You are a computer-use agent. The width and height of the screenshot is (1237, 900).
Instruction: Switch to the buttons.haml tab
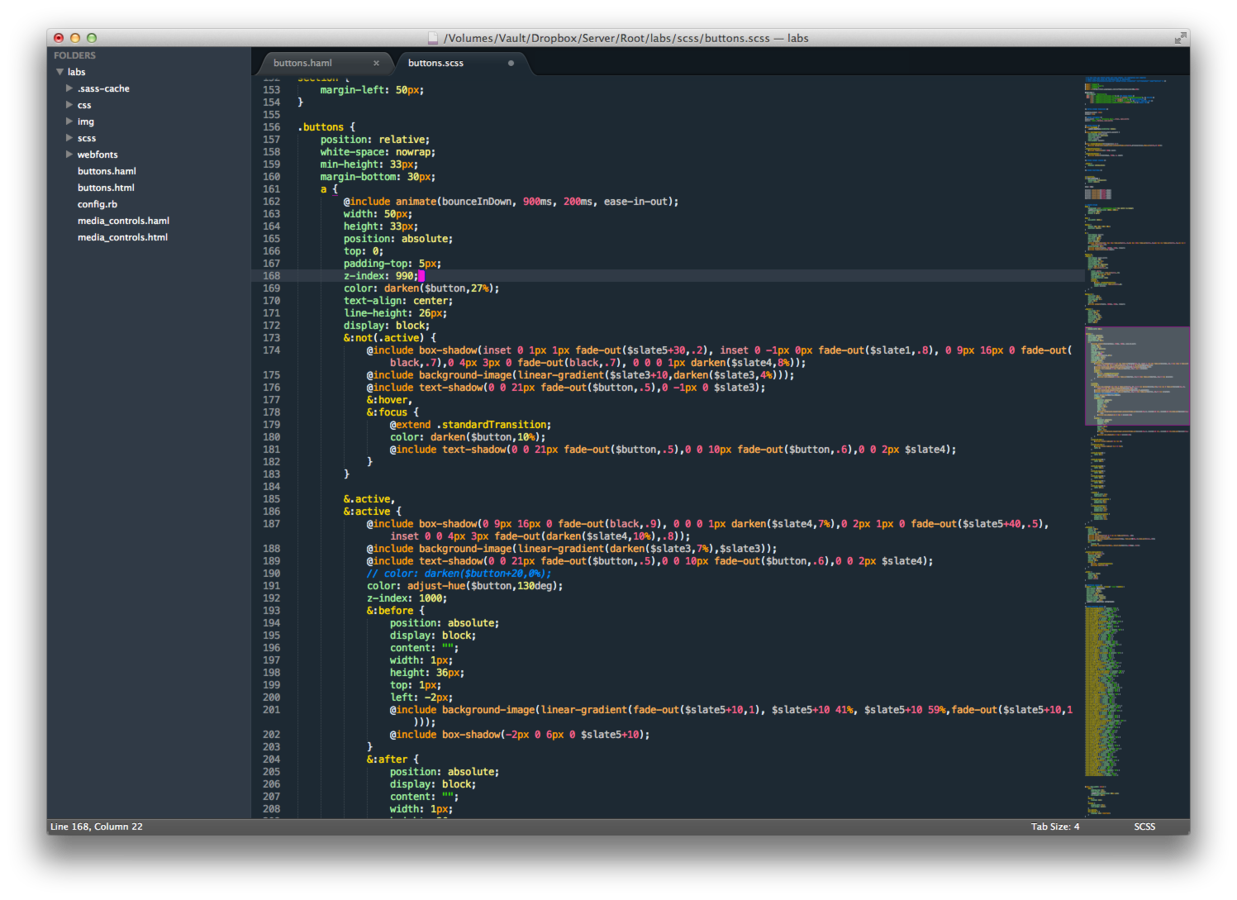(x=303, y=63)
